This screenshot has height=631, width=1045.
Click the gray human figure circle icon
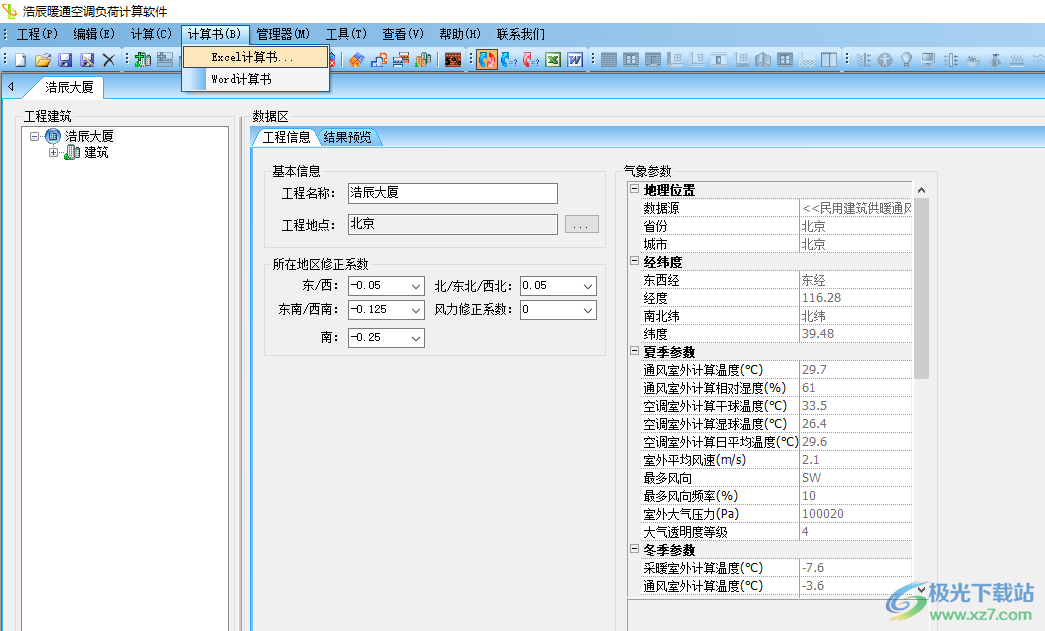[x=884, y=60]
